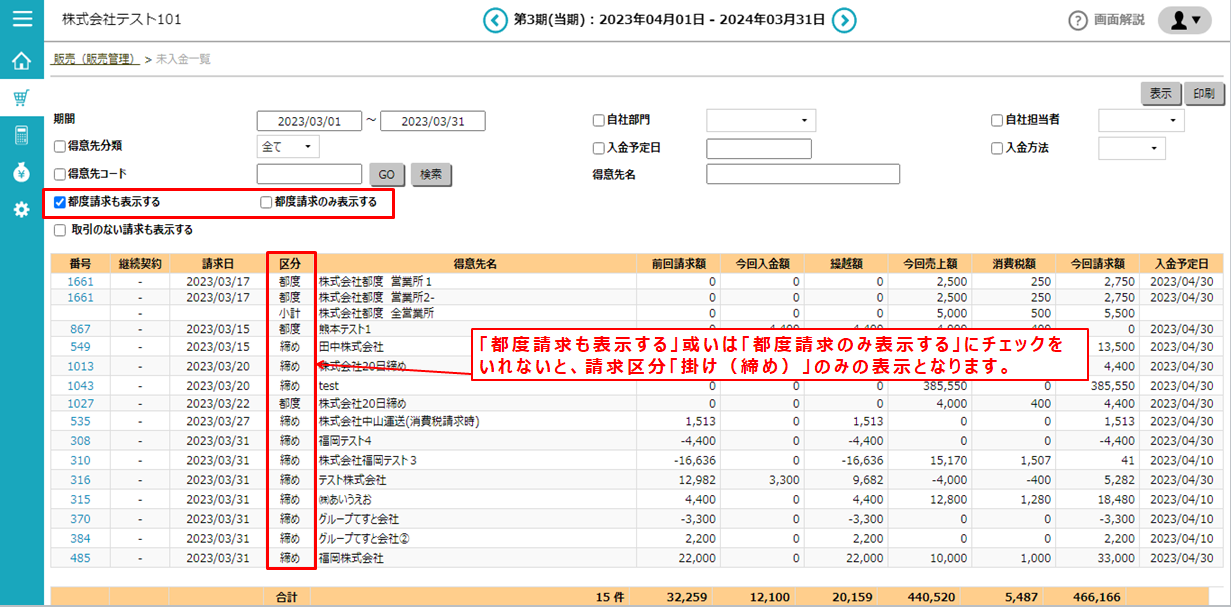Open the money bag icon
The width and height of the screenshot is (1231, 607).
click(x=21, y=172)
